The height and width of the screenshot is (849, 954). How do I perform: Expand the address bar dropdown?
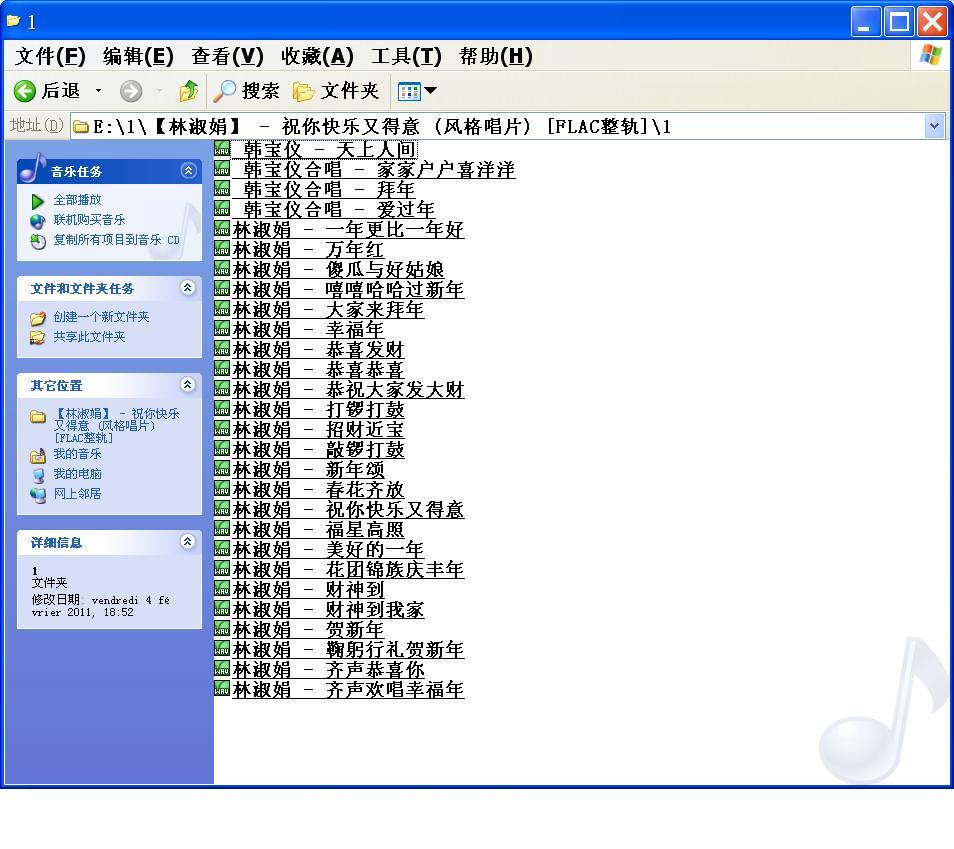pyautogui.click(x=934, y=127)
